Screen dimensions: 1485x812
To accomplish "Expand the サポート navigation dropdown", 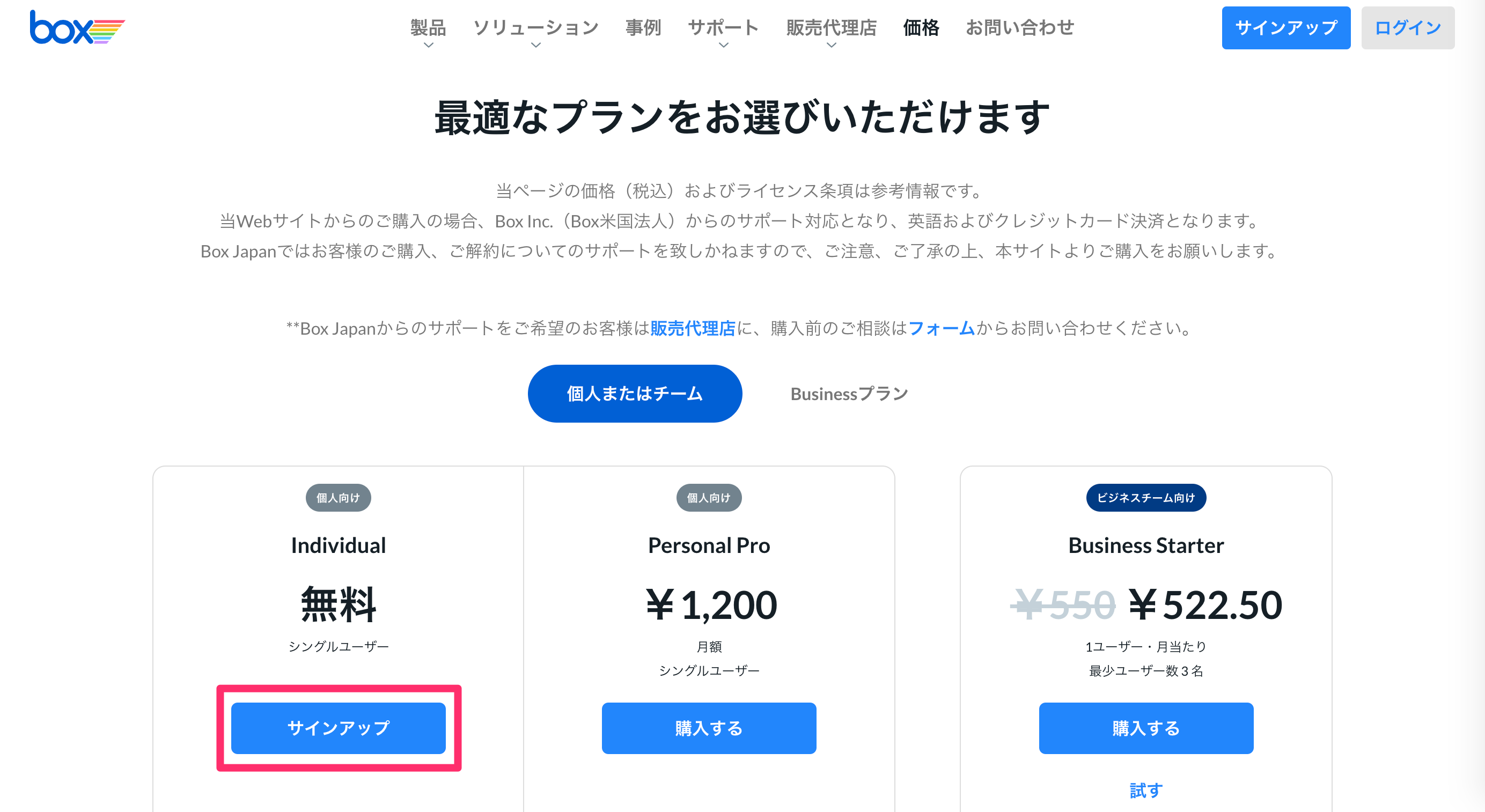I will [x=723, y=28].
